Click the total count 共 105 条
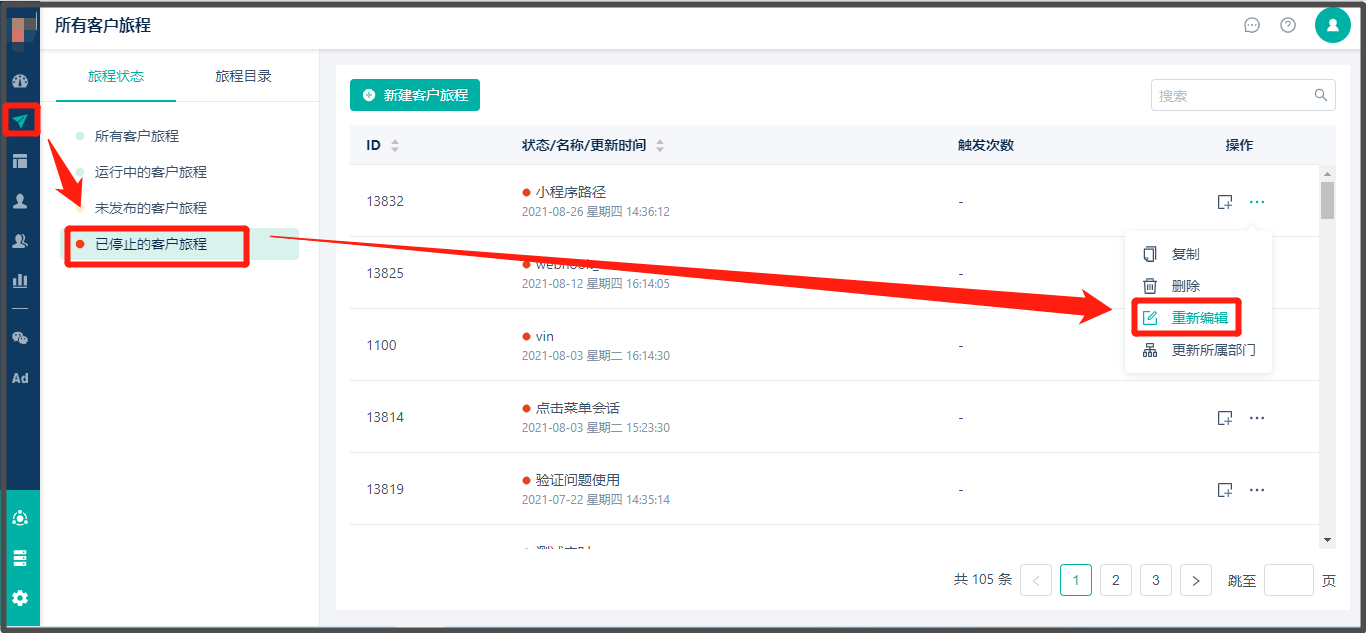This screenshot has width=1366, height=633. (x=983, y=580)
